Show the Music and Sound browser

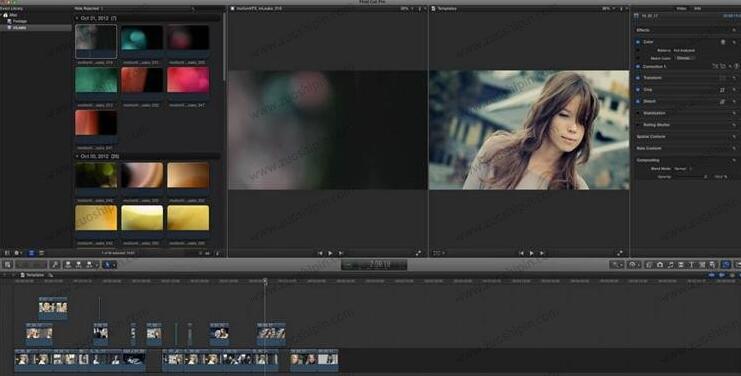(x=670, y=265)
